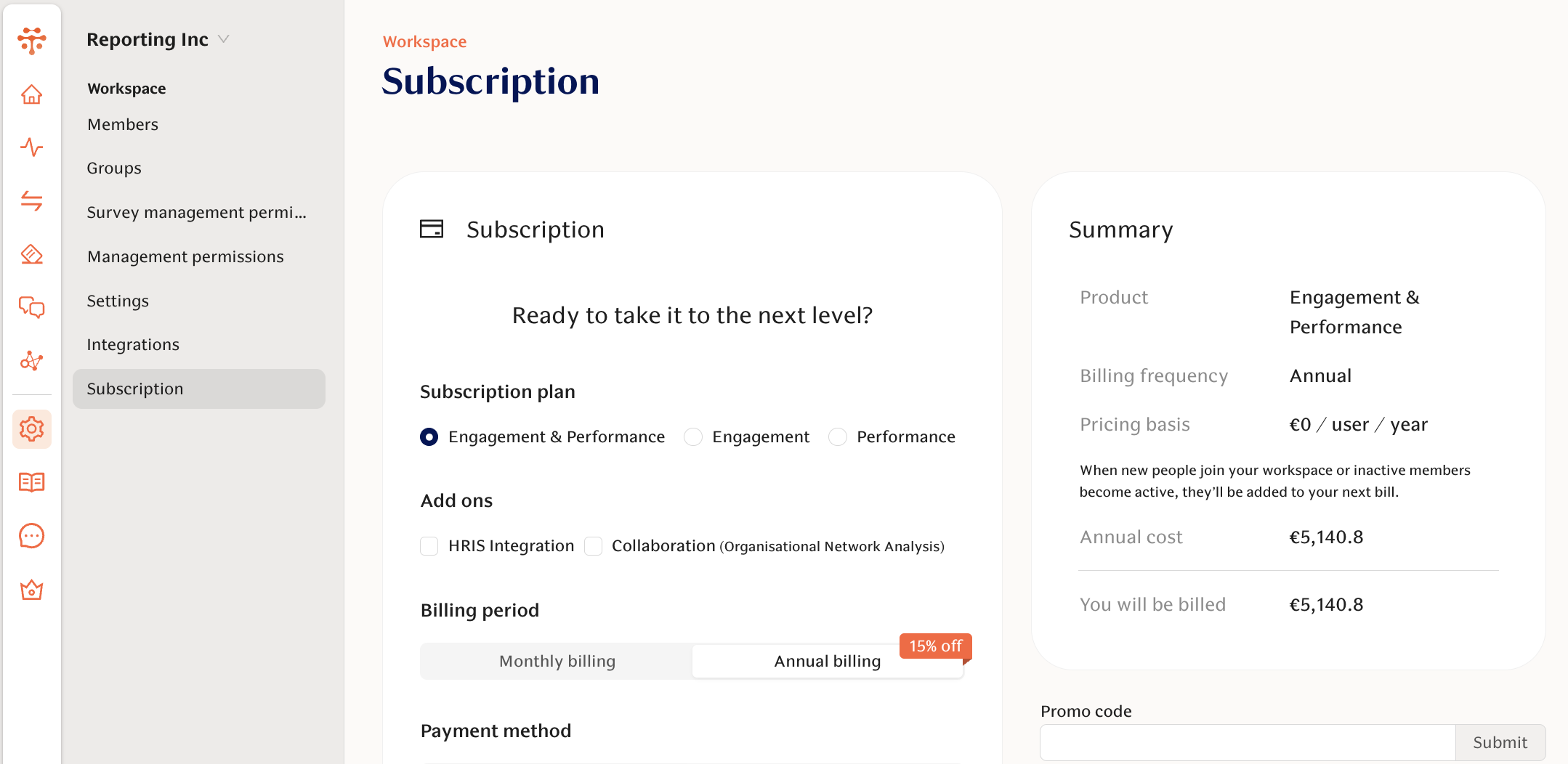Click the knowledge base book icon

(x=32, y=482)
